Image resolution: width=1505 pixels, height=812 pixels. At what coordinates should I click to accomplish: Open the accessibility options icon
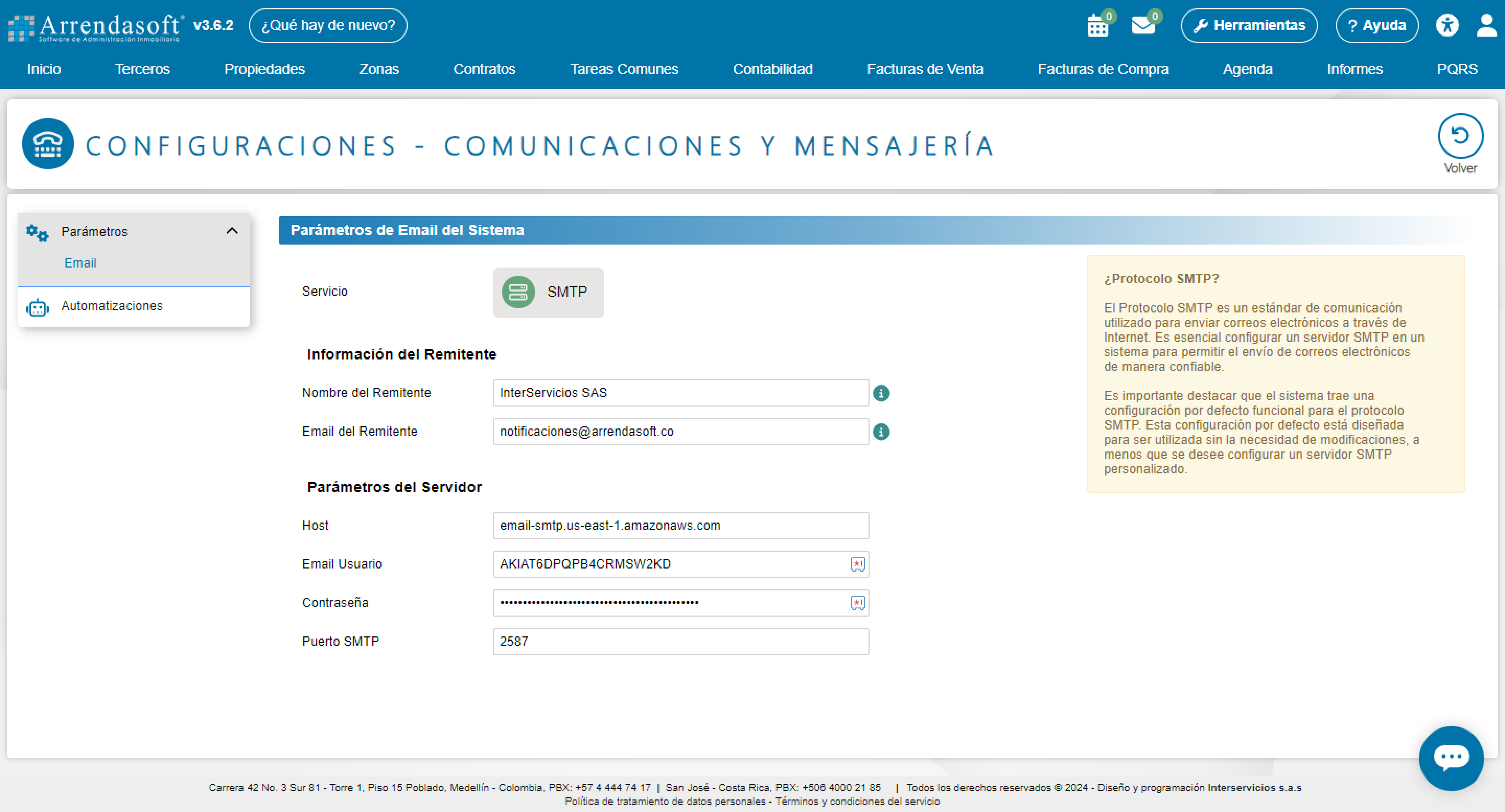click(1447, 25)
